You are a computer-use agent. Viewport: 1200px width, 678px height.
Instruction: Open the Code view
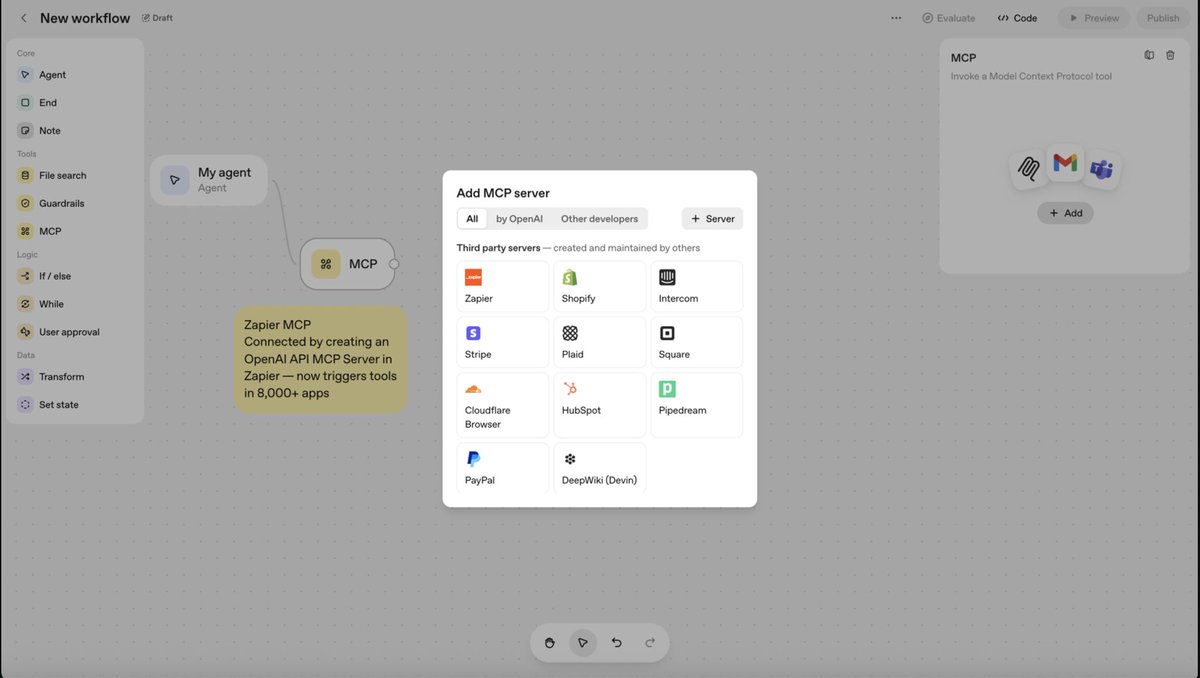pos(1018,18)
